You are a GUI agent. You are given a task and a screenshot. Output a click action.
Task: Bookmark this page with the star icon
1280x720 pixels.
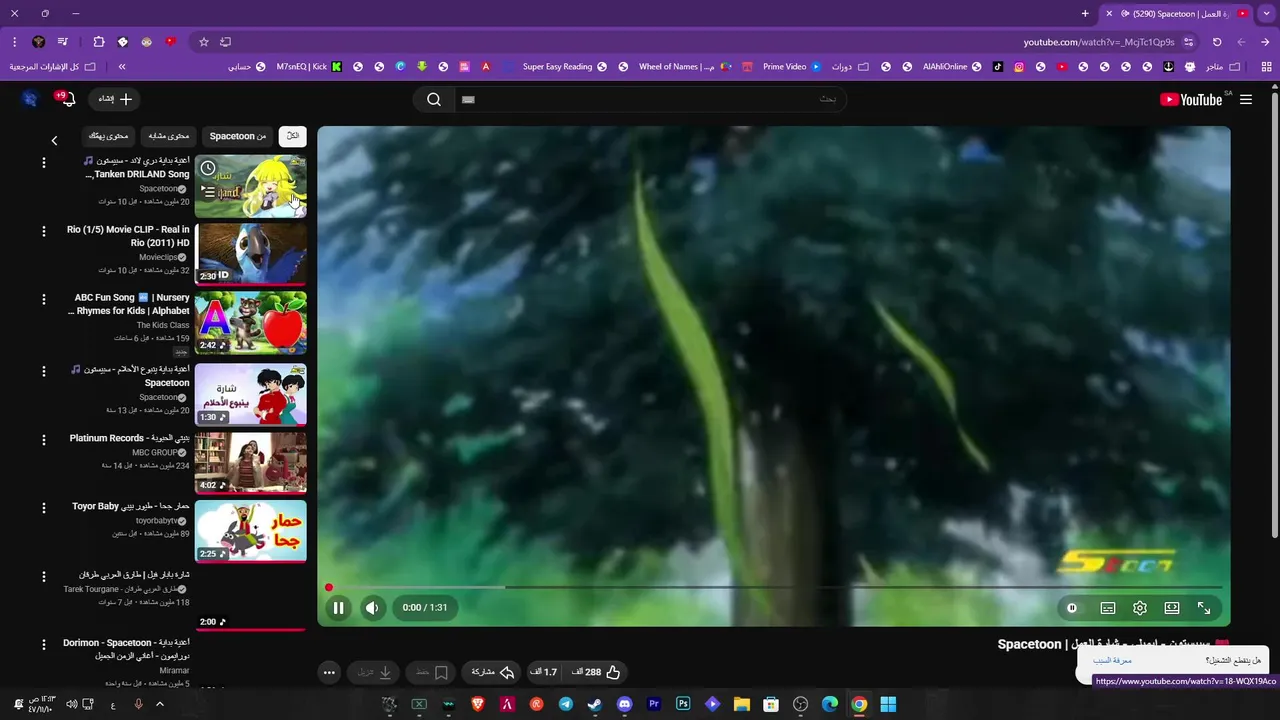coord(204,42)
